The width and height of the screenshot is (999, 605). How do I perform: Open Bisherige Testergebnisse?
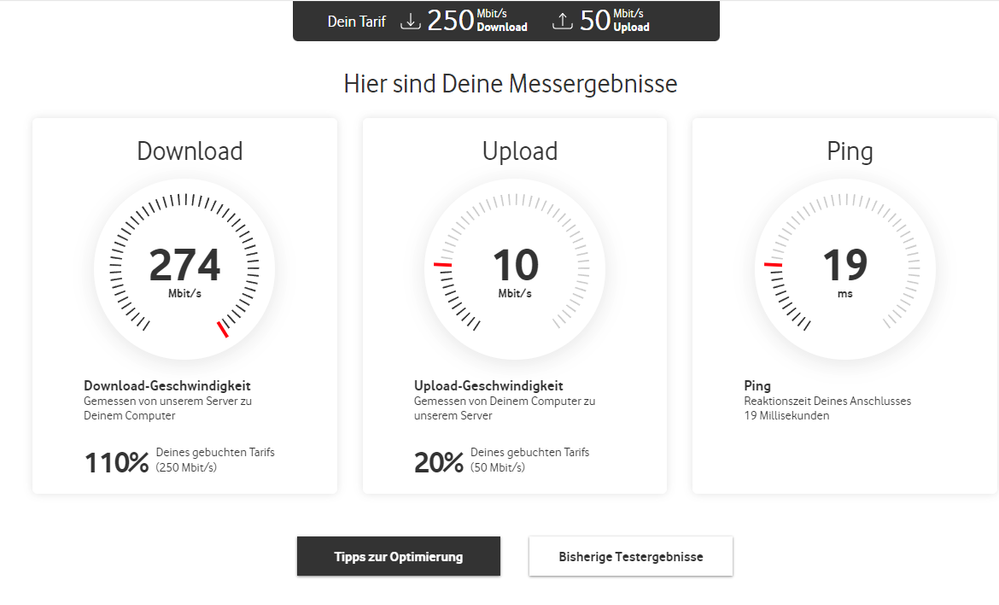(x=630, y=556)
